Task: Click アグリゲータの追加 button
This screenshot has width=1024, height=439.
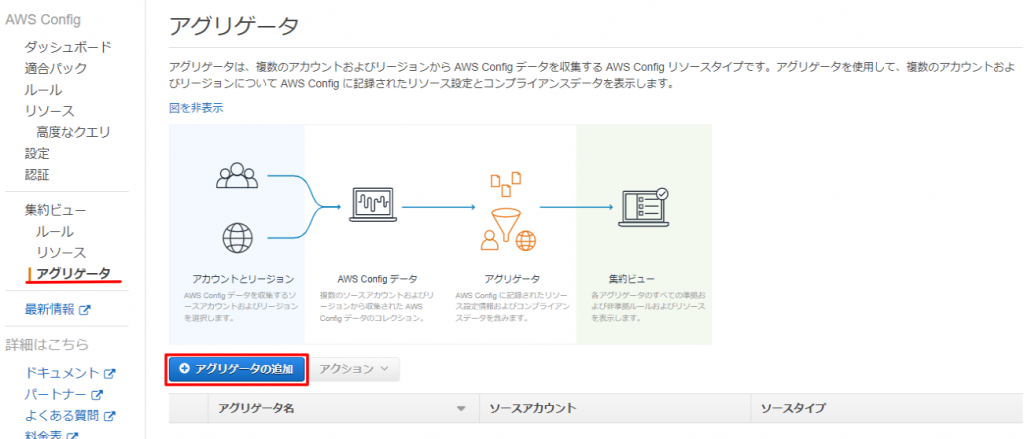Action: click(236, 369)
